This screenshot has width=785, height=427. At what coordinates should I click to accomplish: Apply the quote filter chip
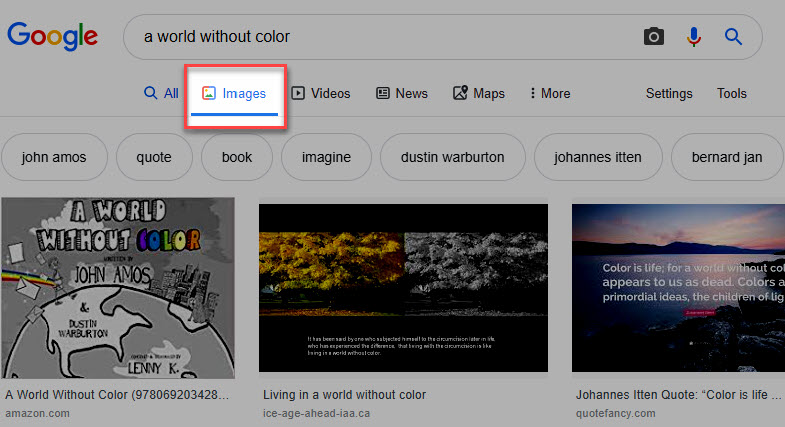pos(154,157)
